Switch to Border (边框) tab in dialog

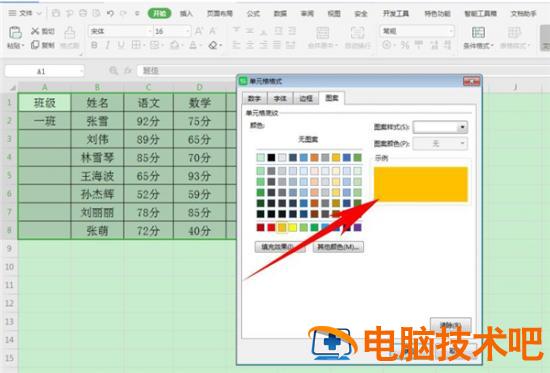click(x=306, y=99)
